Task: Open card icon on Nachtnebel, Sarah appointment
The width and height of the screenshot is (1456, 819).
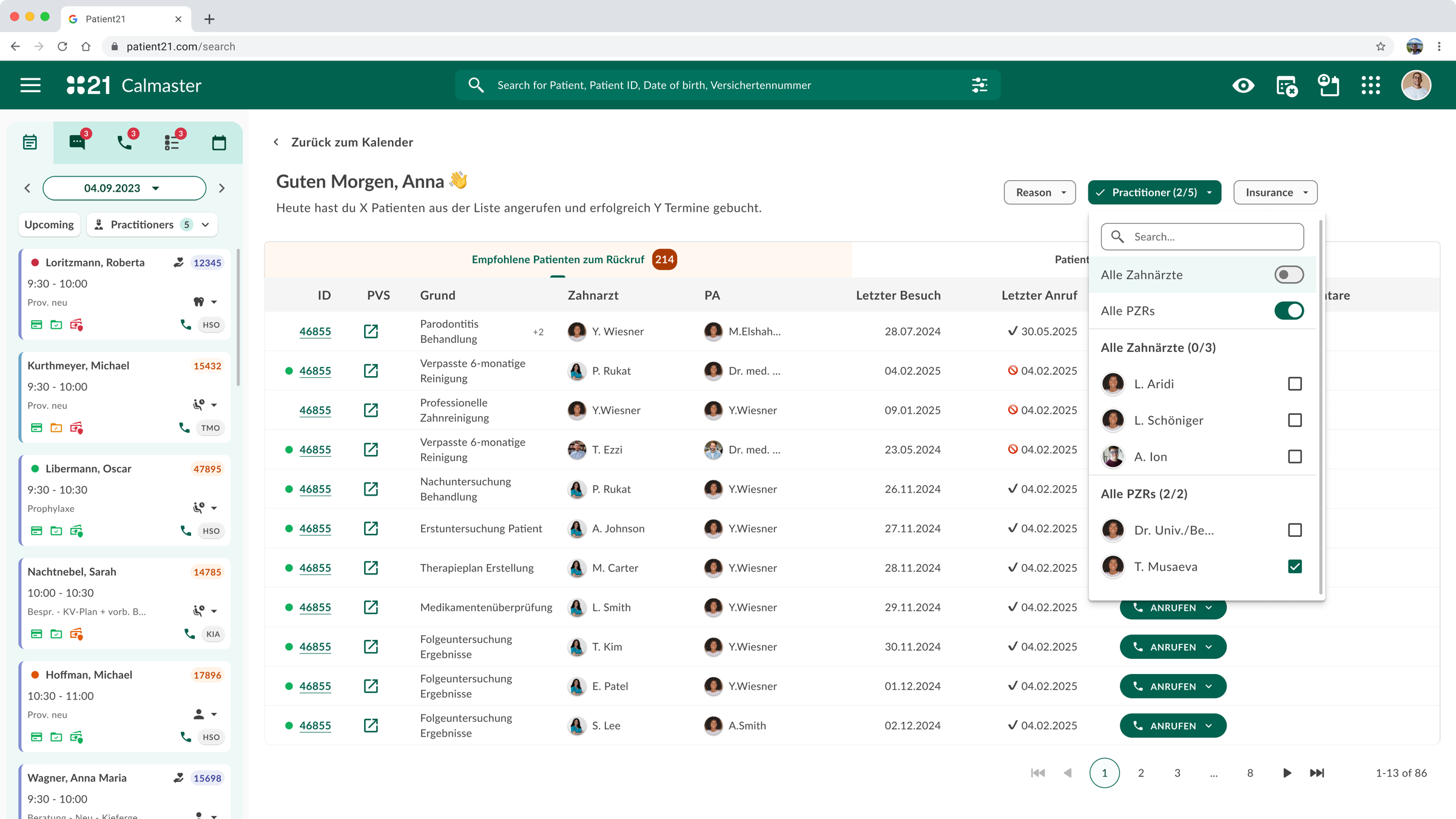Action: pos(36,634)
